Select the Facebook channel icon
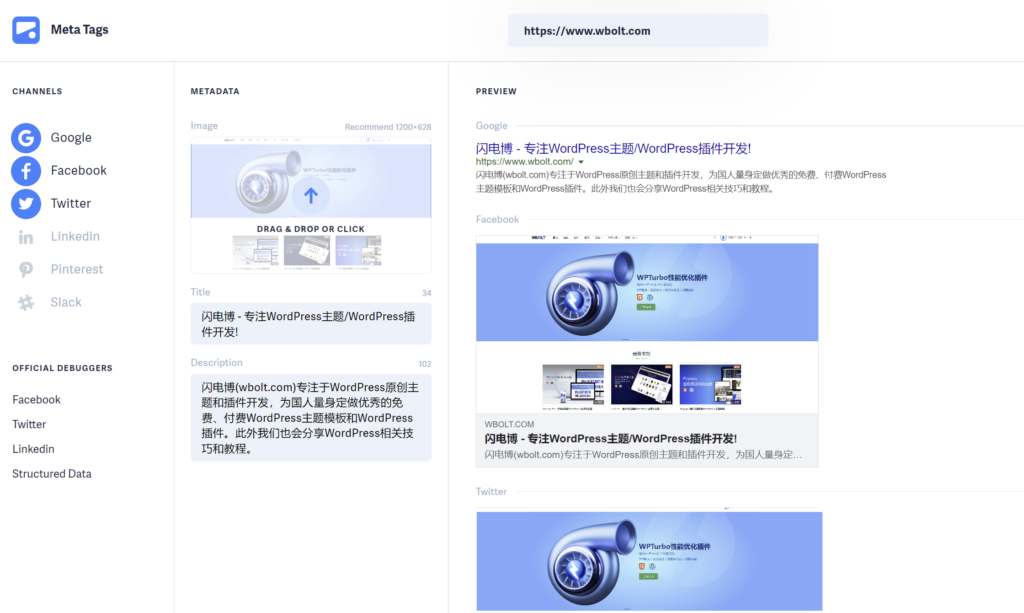This screenshot has height=613, width=1024. 26,171
